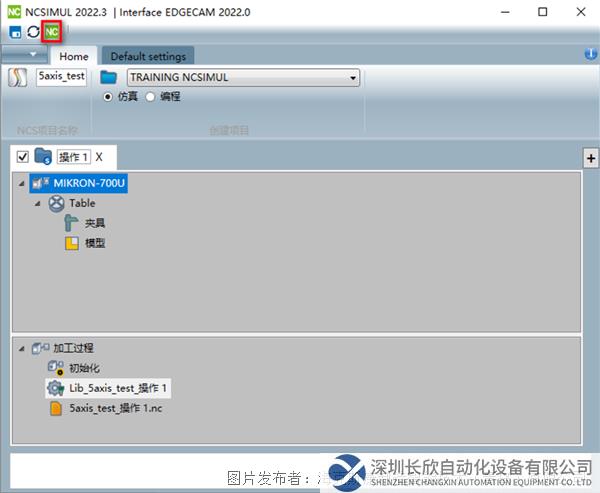Screen dimensions: 600x493
Task: Click the blue project folder icon
Action: click(109, 78)
